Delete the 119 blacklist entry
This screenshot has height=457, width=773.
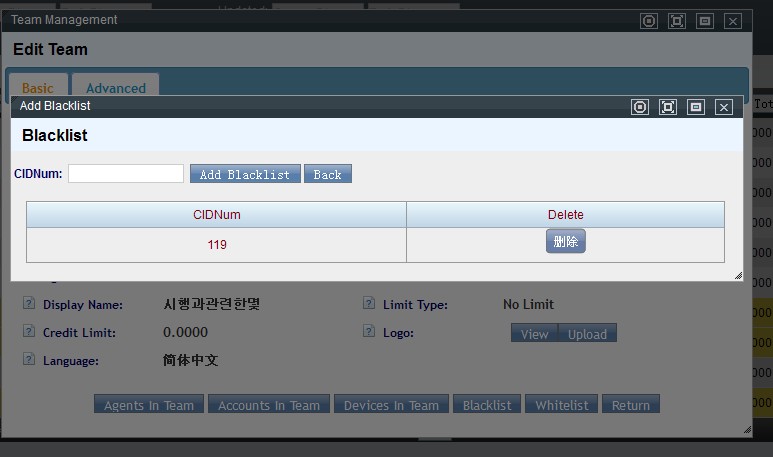565,242
